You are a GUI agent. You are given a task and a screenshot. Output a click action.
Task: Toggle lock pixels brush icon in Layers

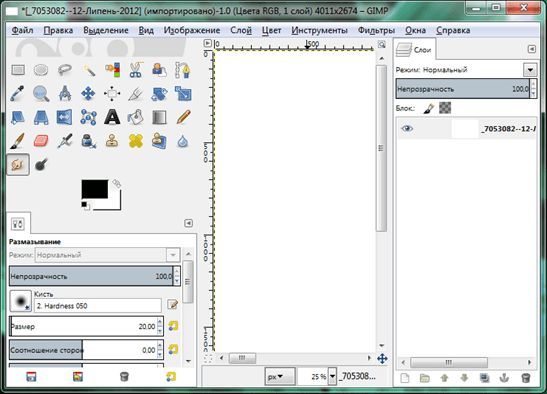click(429, 109)
